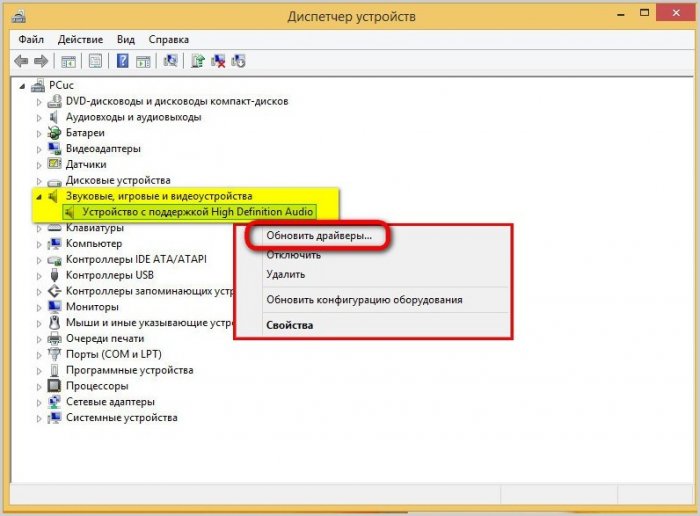Choose Свойства in context menu

[289, 325]
